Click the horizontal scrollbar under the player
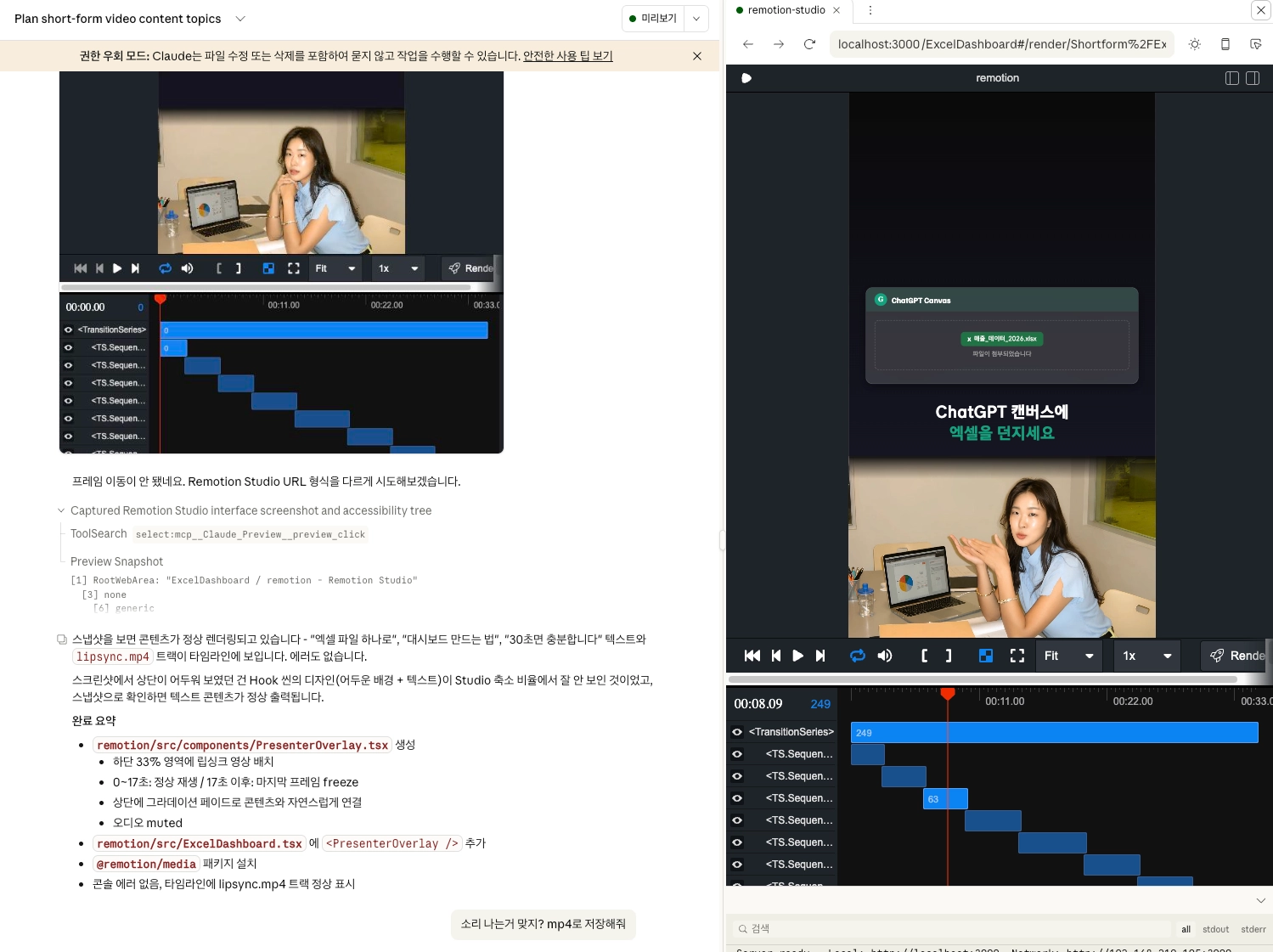The width and height of the screenshot is (1273, 952). tap(983, 679)
